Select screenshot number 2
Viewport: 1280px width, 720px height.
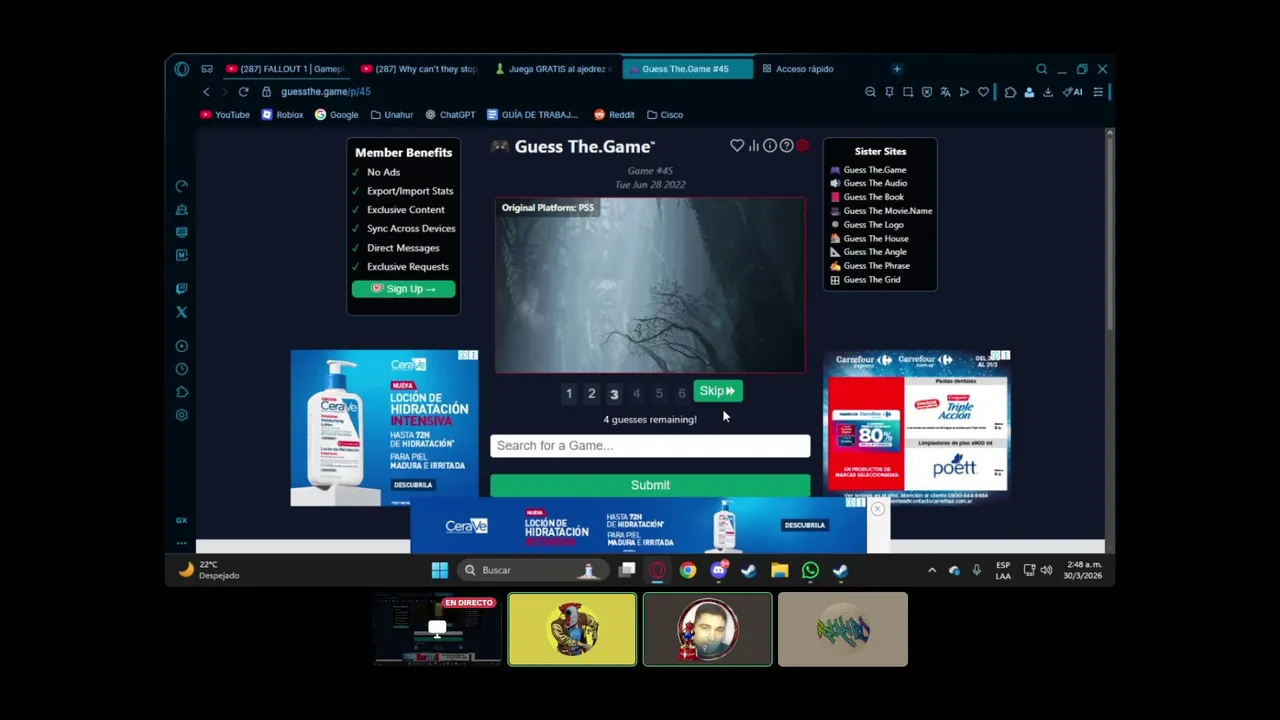[x=591, y=394]
